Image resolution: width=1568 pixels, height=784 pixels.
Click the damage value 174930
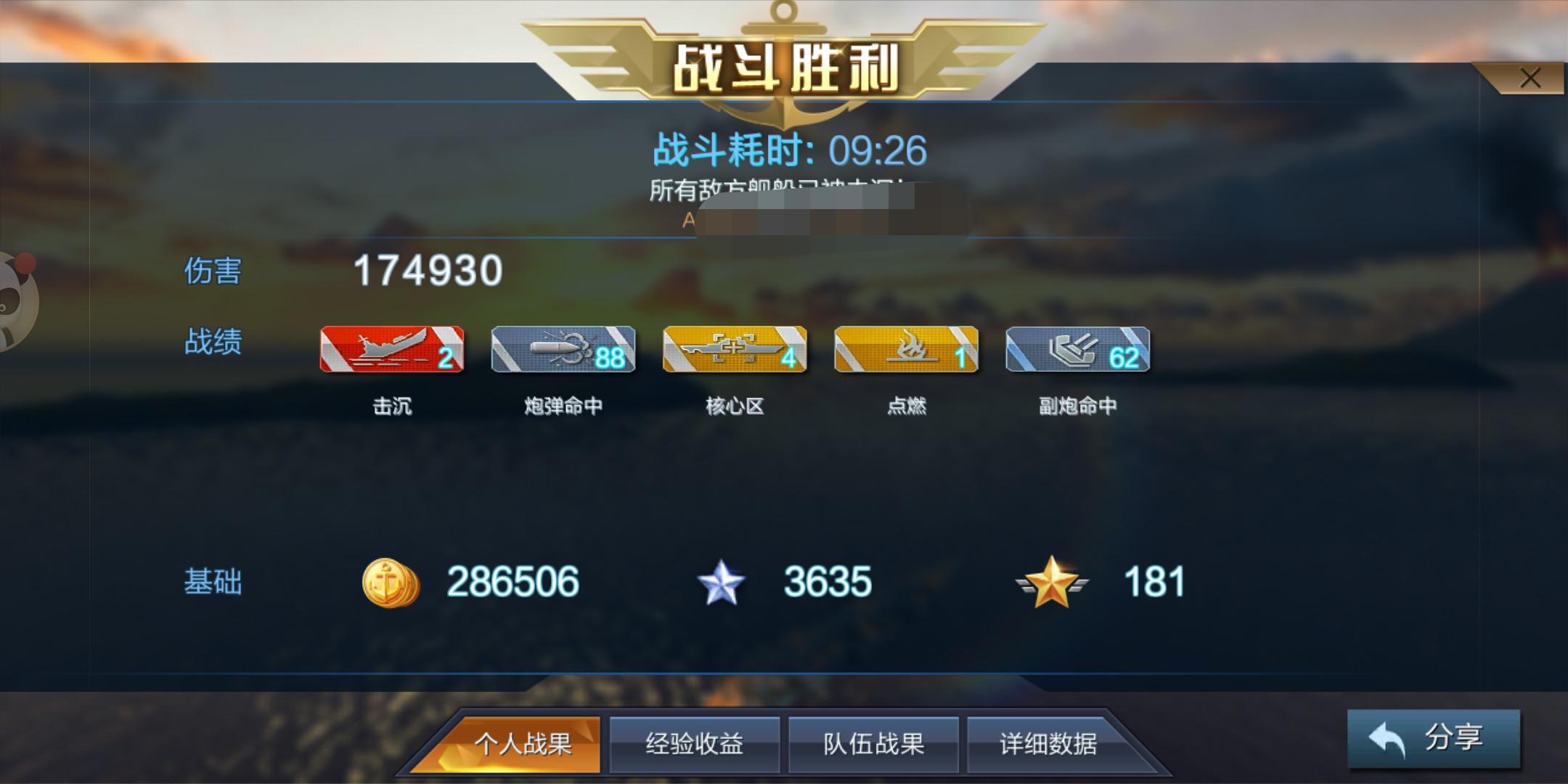[428, 271]
